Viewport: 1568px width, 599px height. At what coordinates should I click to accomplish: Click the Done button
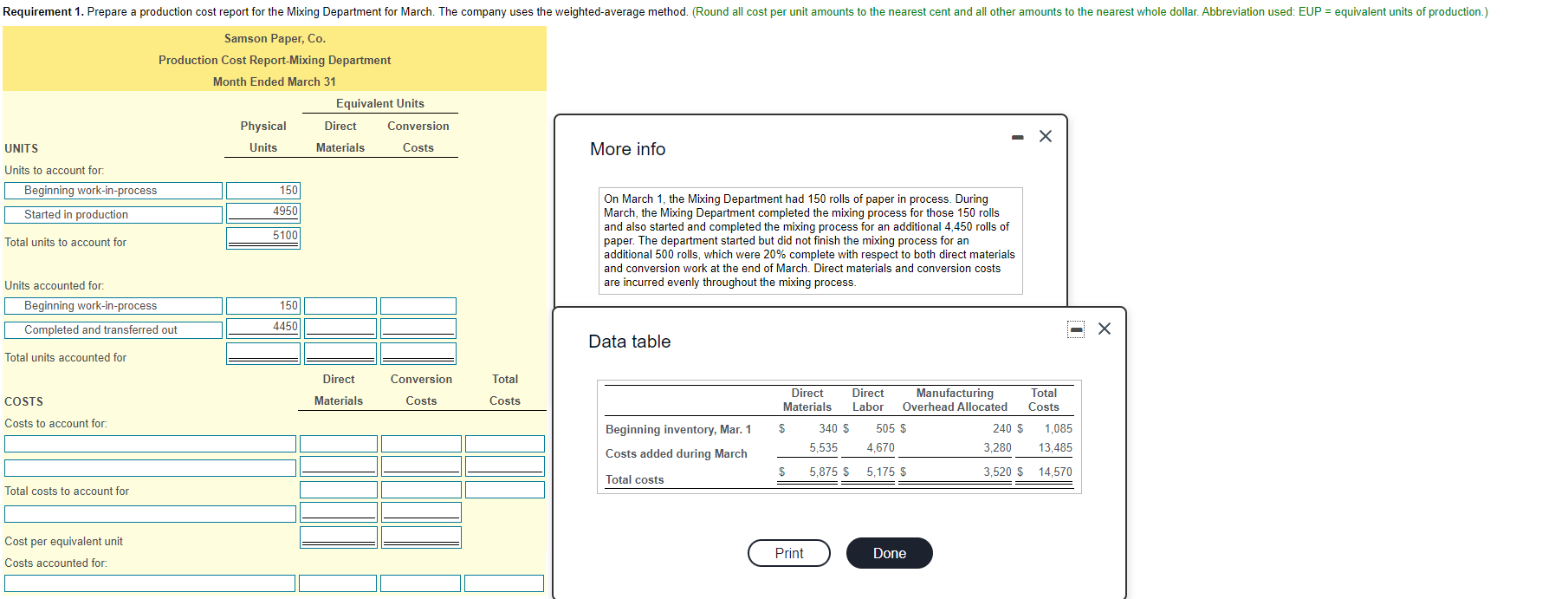(x=890, y=553)
